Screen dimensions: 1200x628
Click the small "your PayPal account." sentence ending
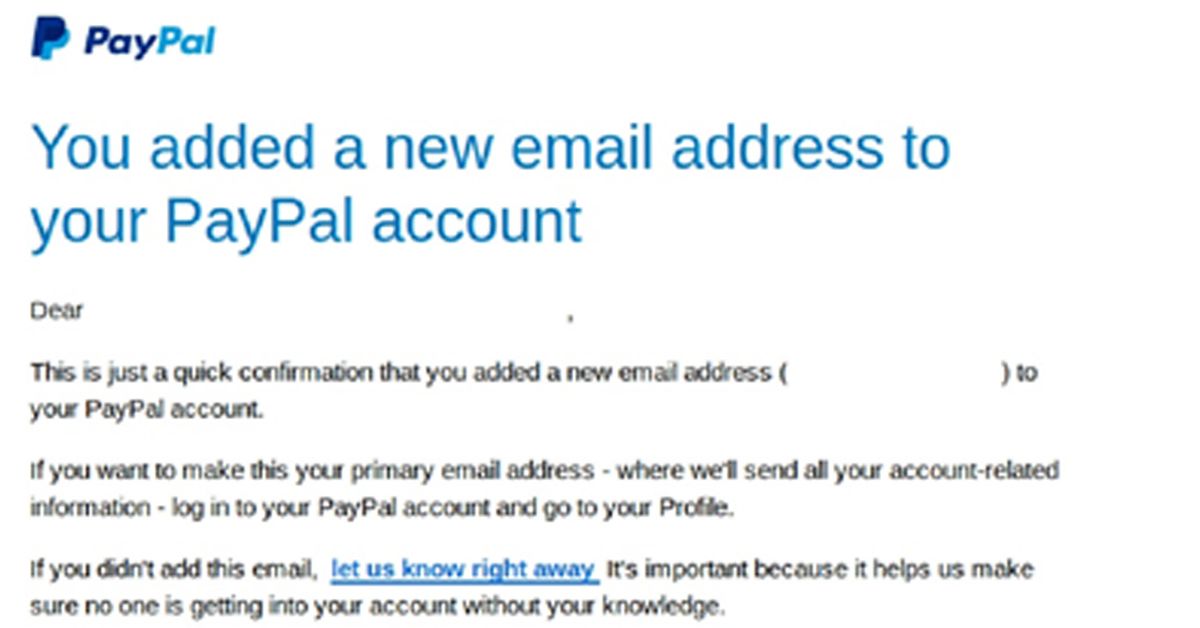pos(147,409)
